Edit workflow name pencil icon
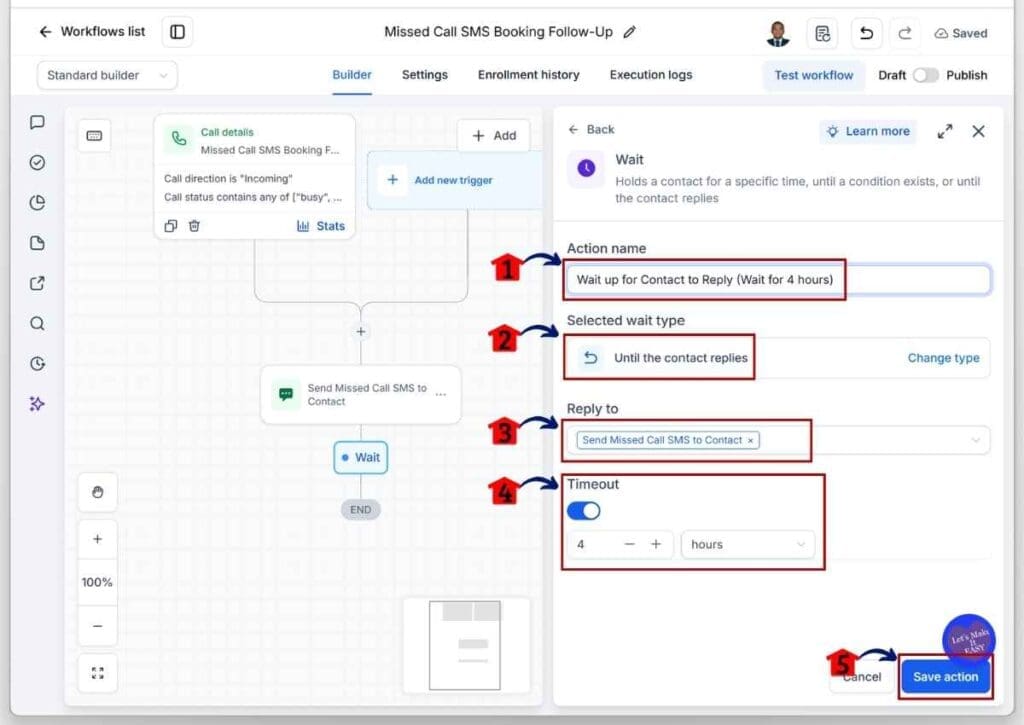 [x=629, y=32]
